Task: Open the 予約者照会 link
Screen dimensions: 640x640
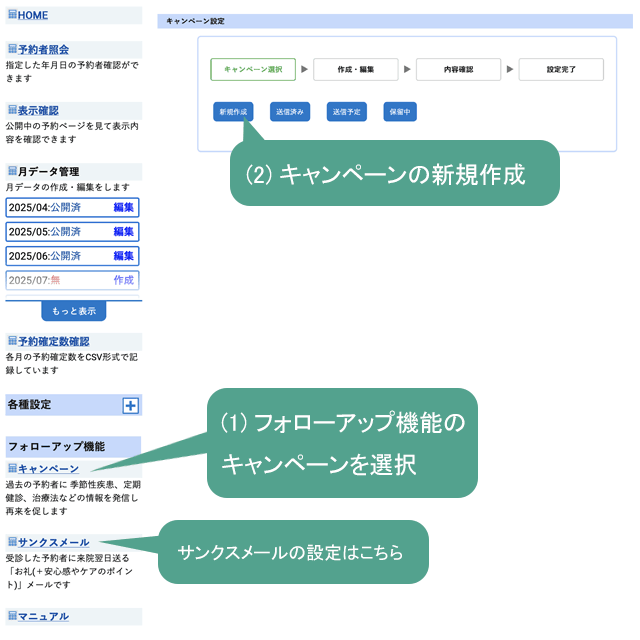Action: (43, 49)
